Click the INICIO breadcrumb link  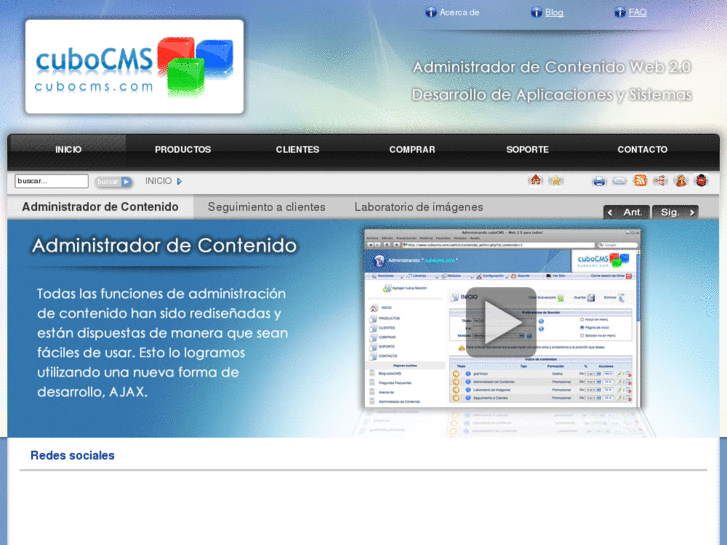(x=159, y=181)
